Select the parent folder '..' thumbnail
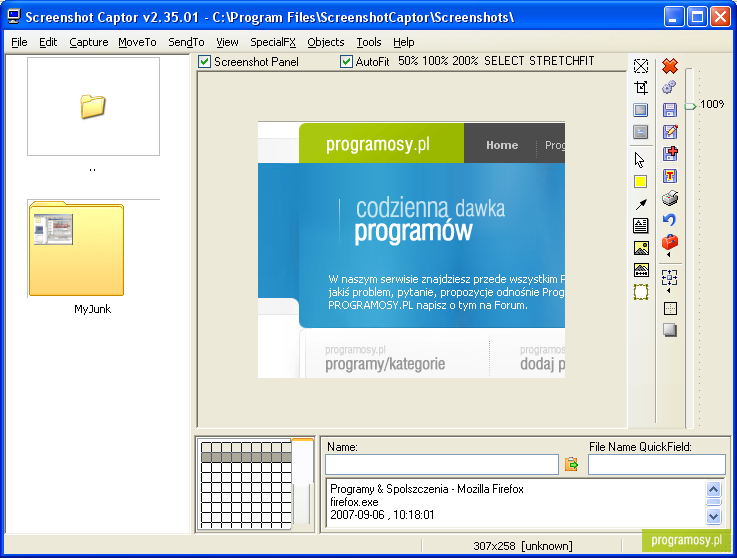The height and width of the screenshot is (558, 737). click(93, 107)
